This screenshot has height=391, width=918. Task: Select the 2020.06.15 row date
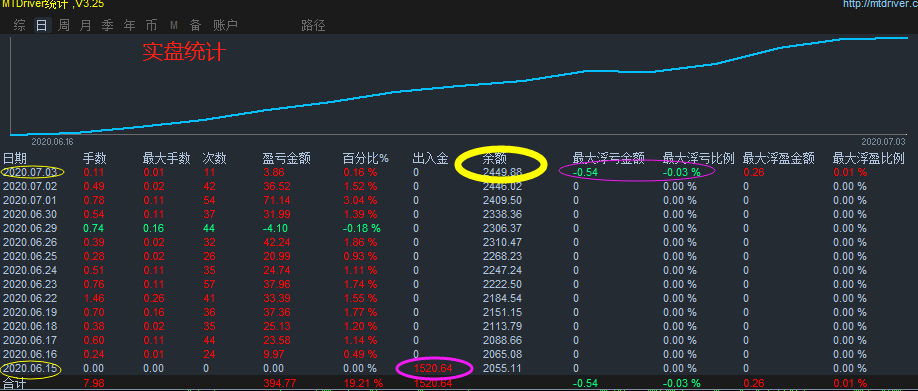point(30,368)
